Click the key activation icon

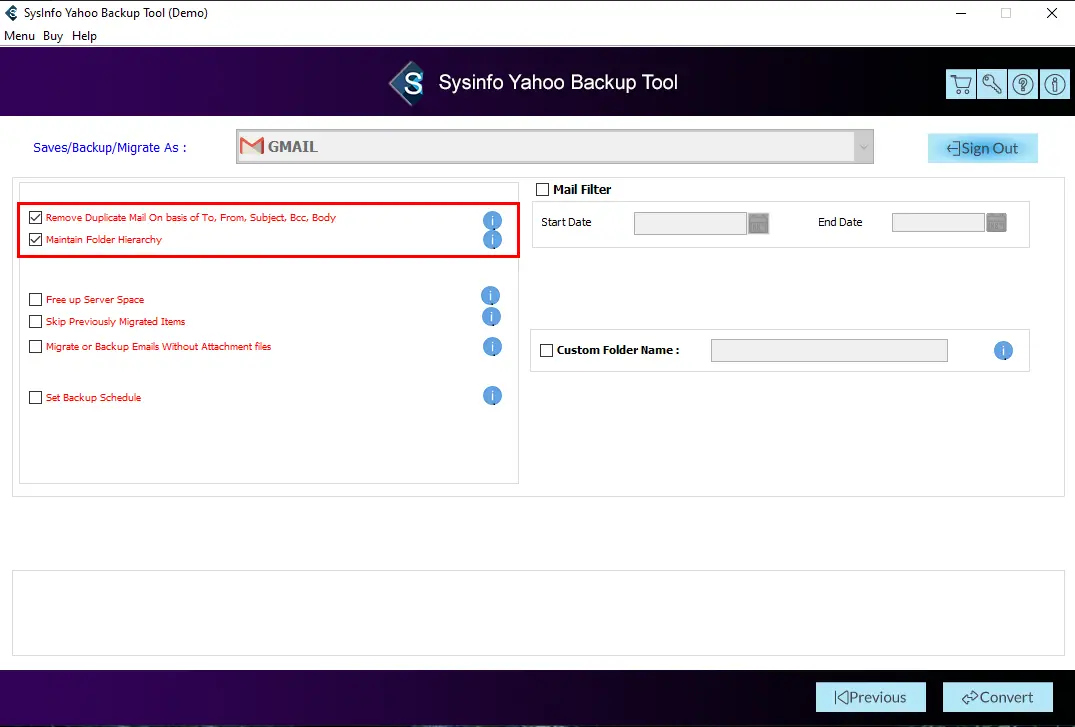coord(991,85)
